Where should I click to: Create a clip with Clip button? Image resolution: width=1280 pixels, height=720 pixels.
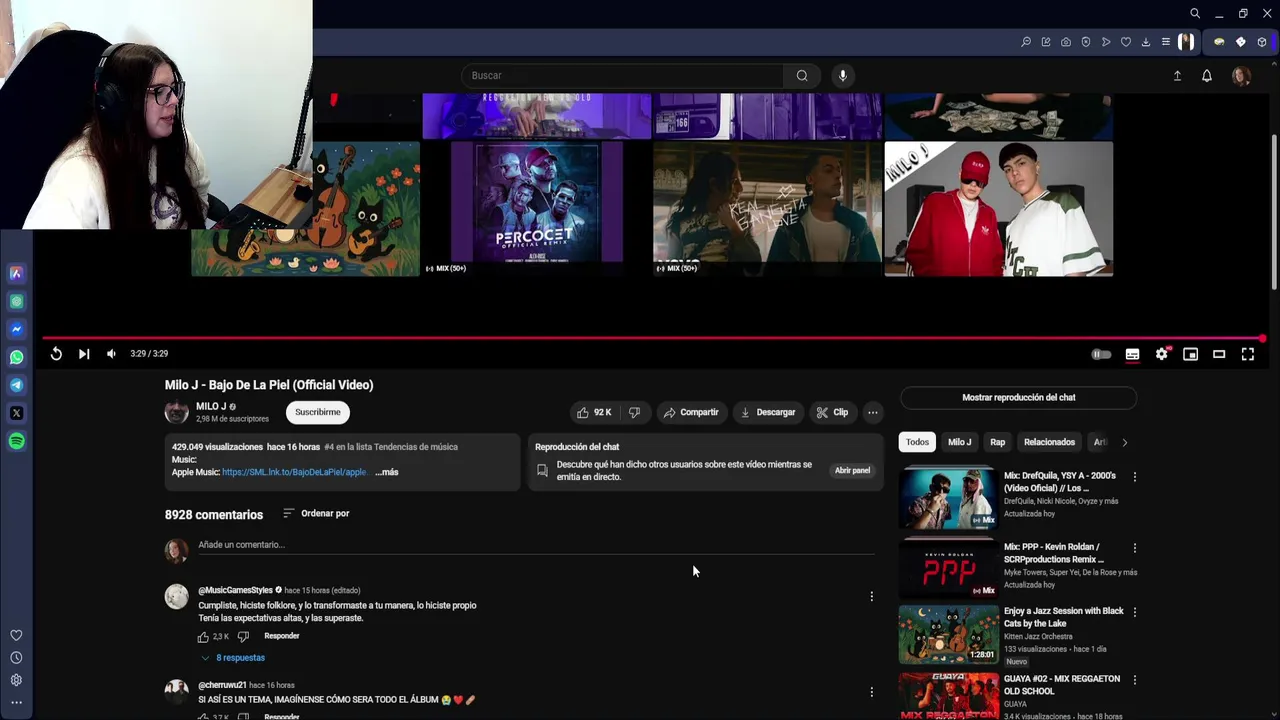point(832,412)
